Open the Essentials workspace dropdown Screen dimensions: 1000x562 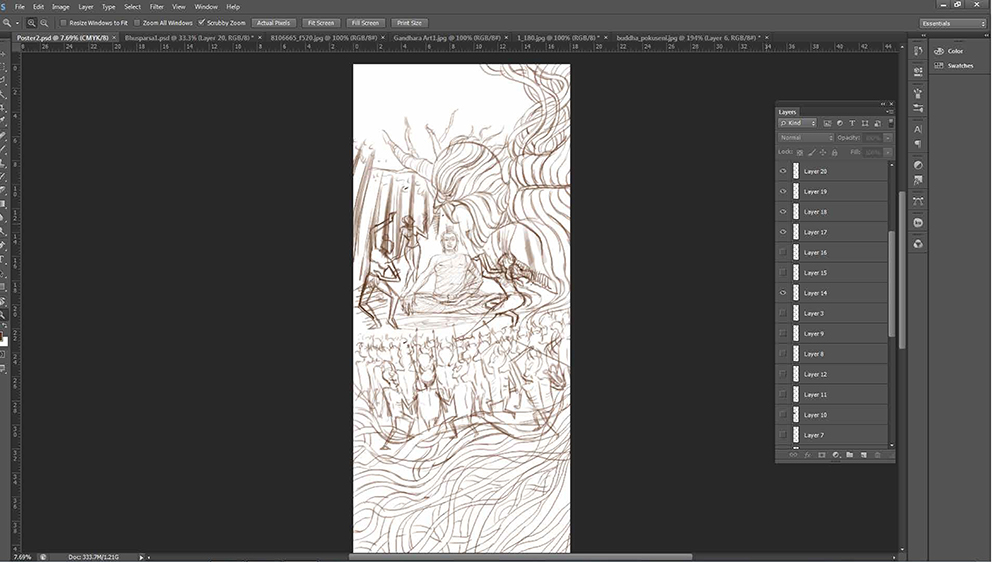[953, 23]
